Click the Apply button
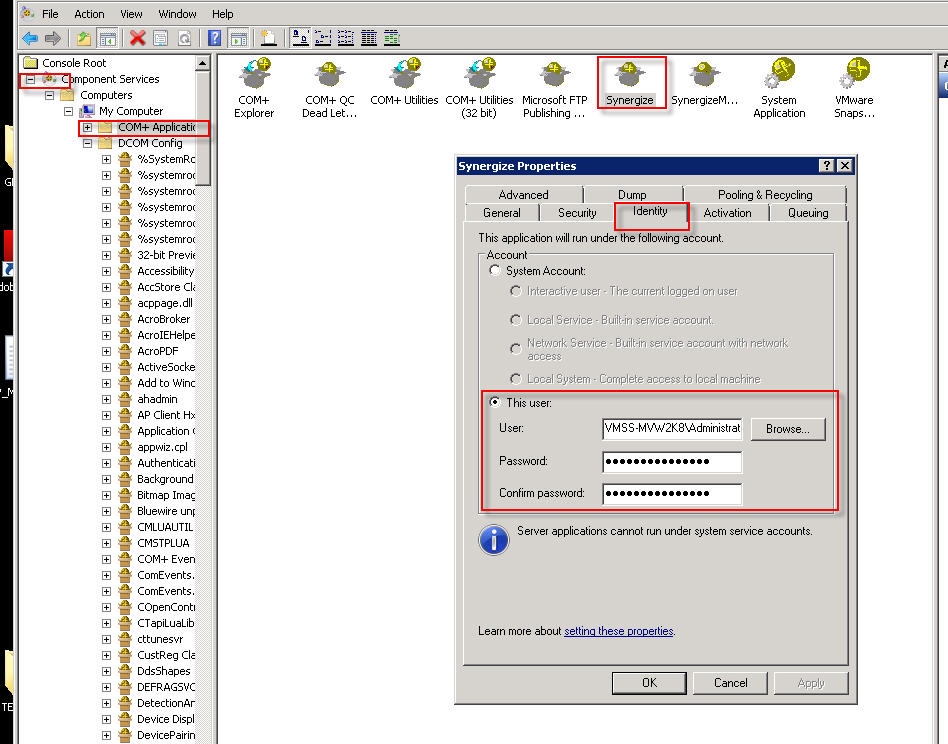The width and height of the screenshot is (948, 744). [811, 683]
